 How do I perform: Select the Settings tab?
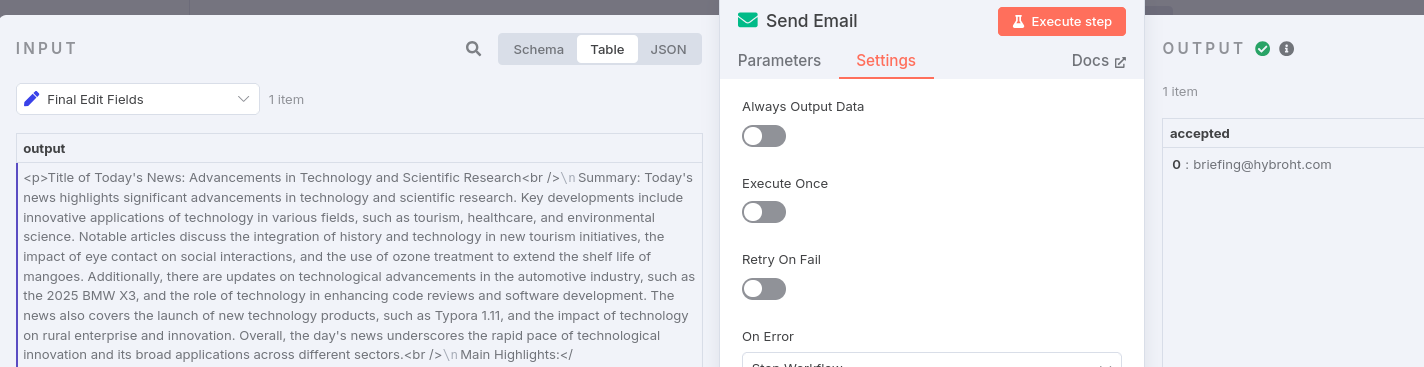[x=886, y=60]
